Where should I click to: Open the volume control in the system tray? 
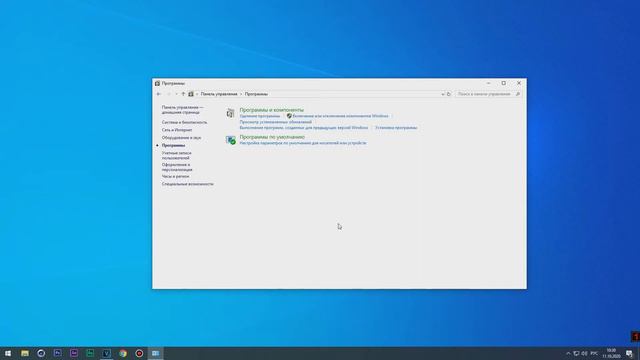(x=584, y=353)
